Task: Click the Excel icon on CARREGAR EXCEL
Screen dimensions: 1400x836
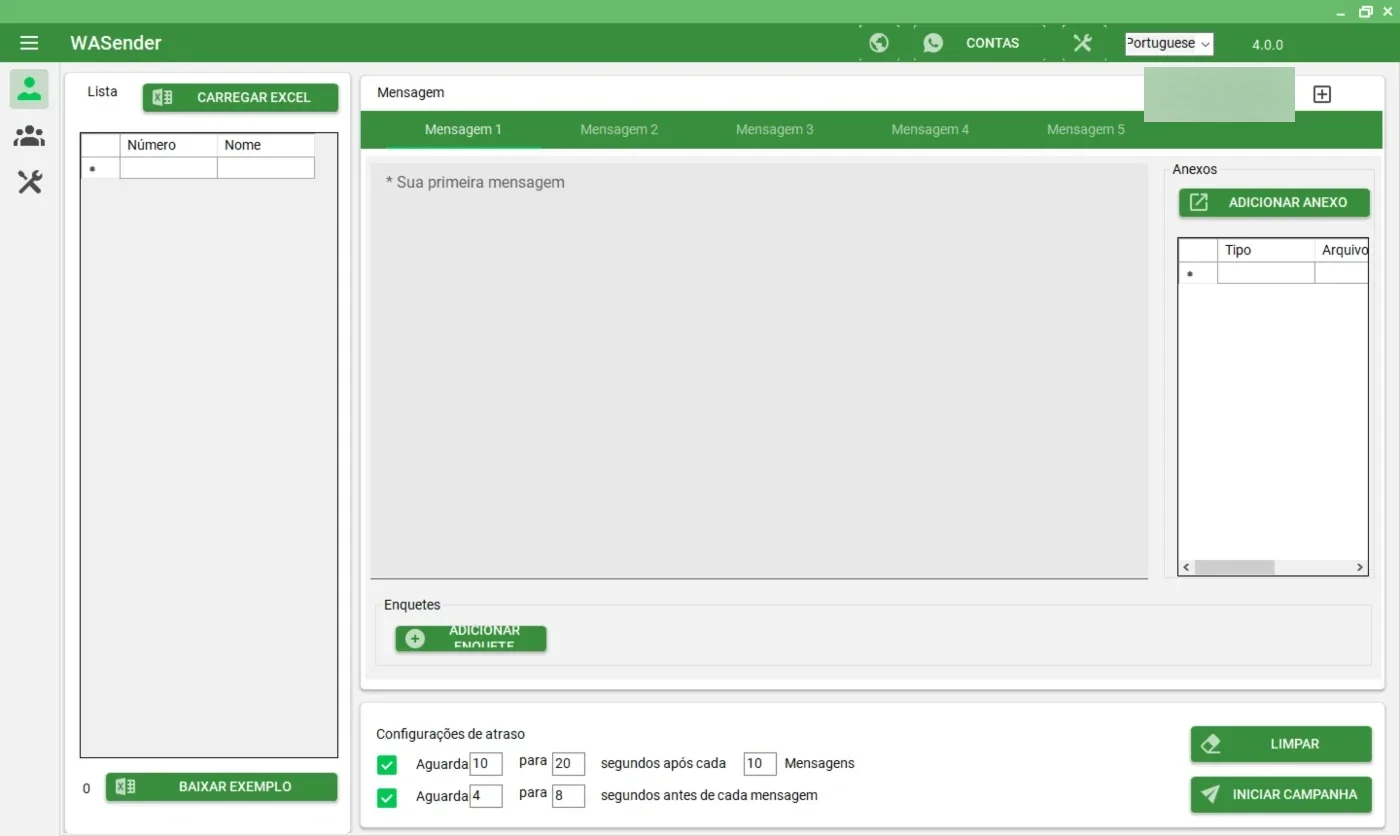Action: click(x=162, y=97)
